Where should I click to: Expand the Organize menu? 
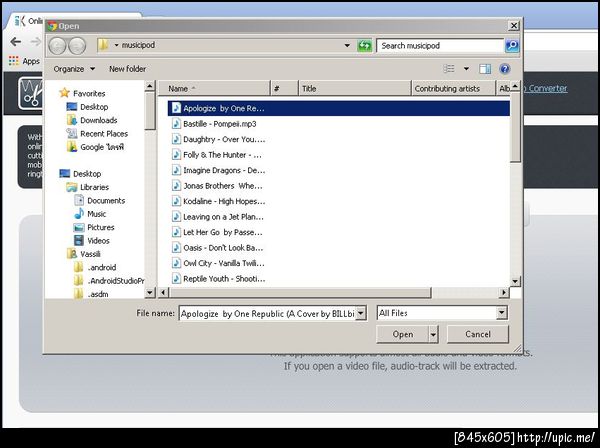pyautogui.click(x=74, y=69)
